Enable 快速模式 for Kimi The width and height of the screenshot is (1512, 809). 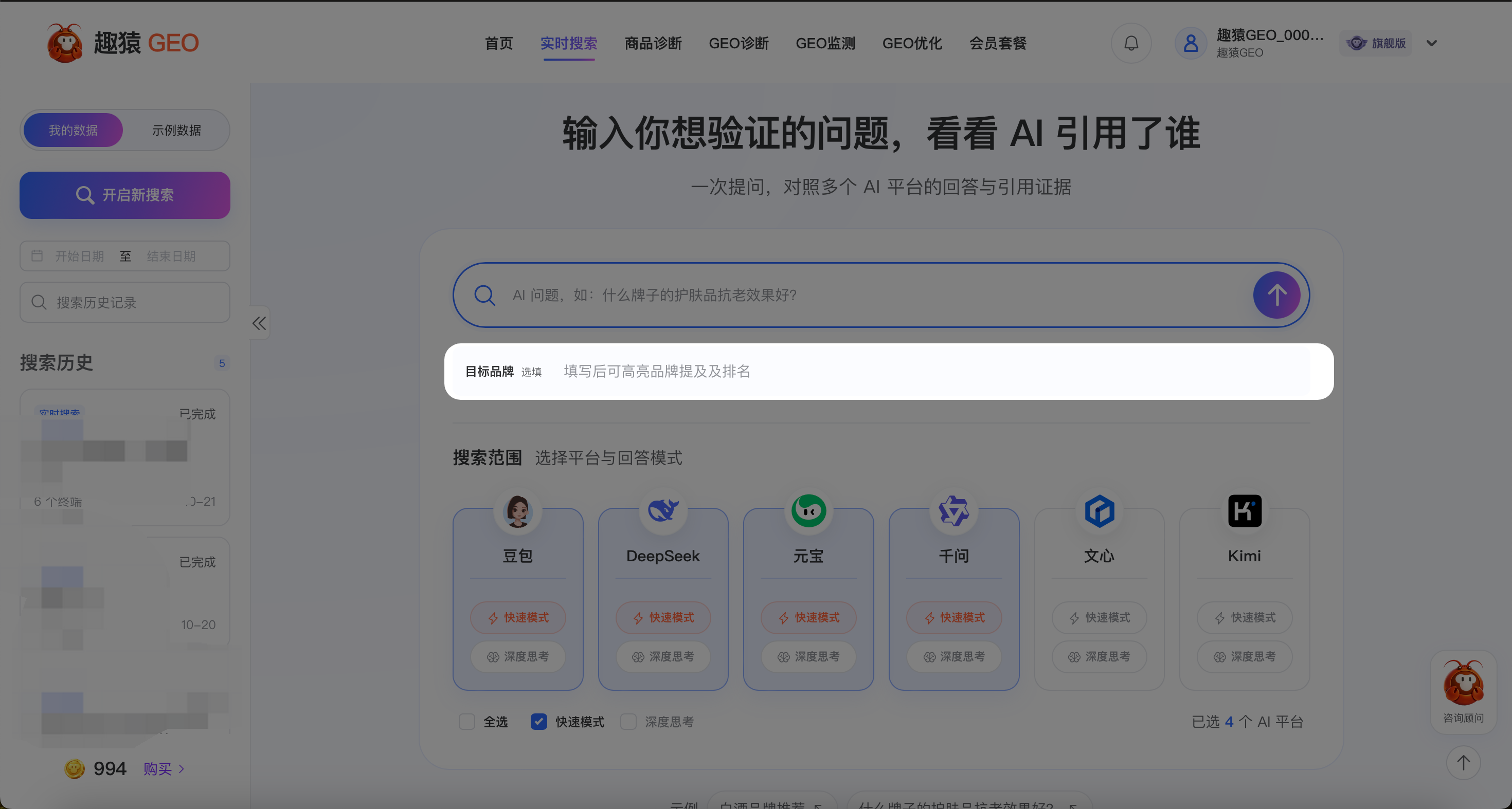coord(1245,617)
